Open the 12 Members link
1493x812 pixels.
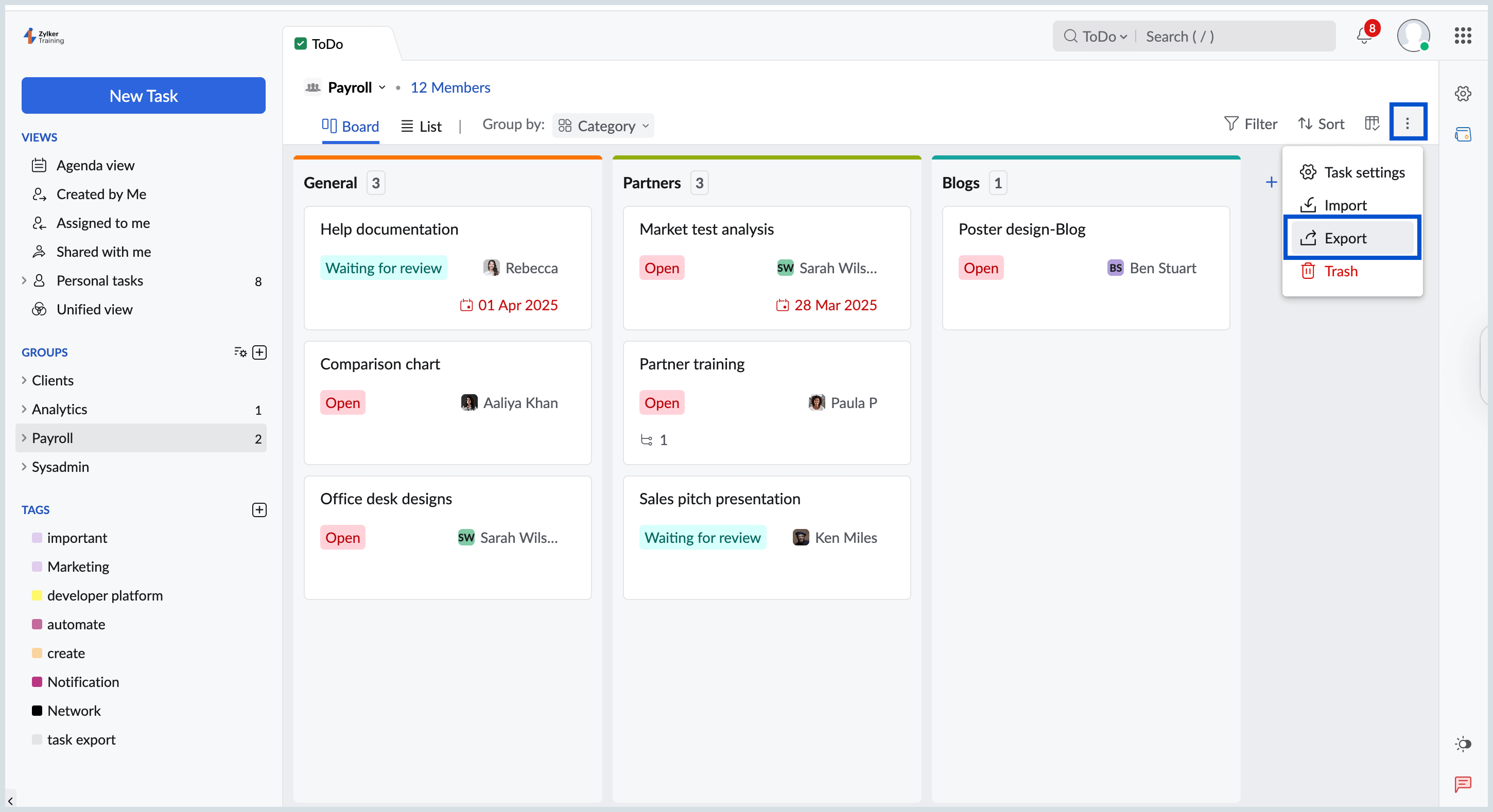450,87
